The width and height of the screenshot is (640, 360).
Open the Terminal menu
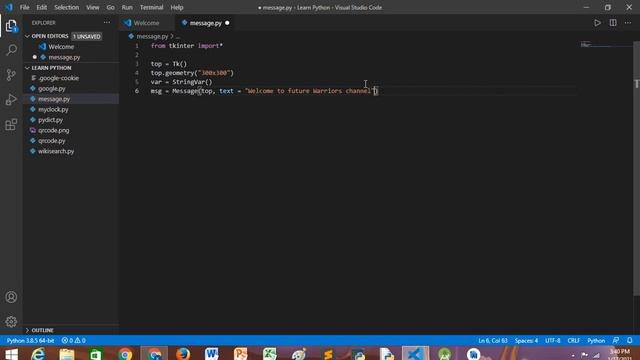click(151, 7)
